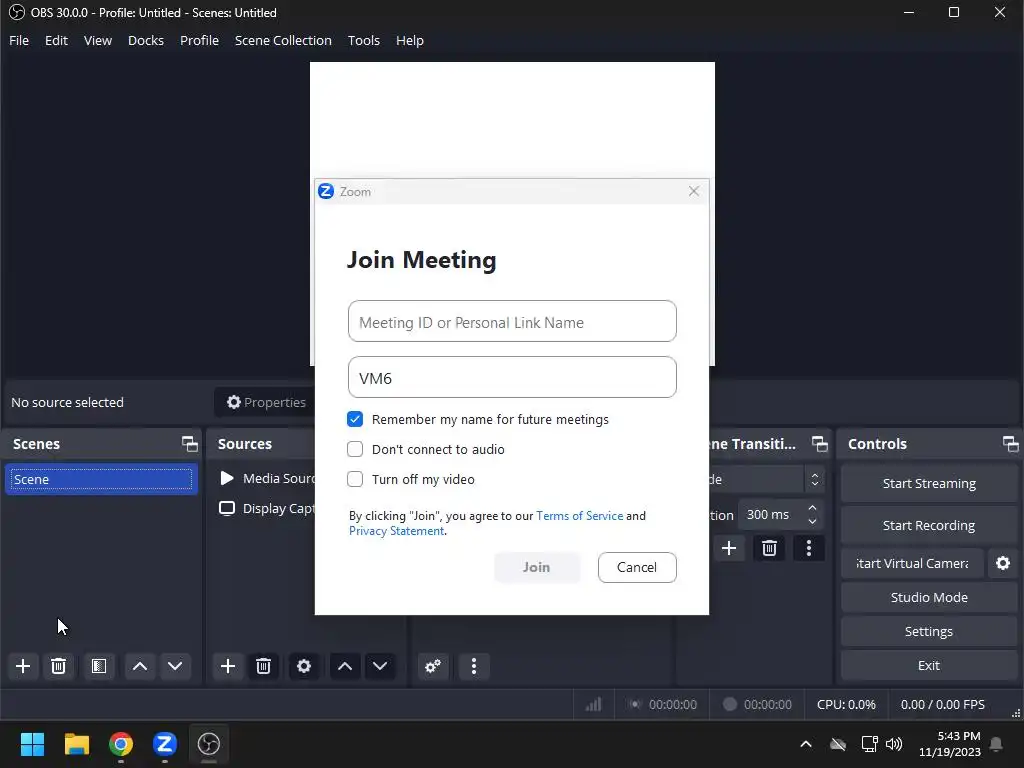
Task: Open virtual camera settings gear
Action: click(x=1003, y=563)
